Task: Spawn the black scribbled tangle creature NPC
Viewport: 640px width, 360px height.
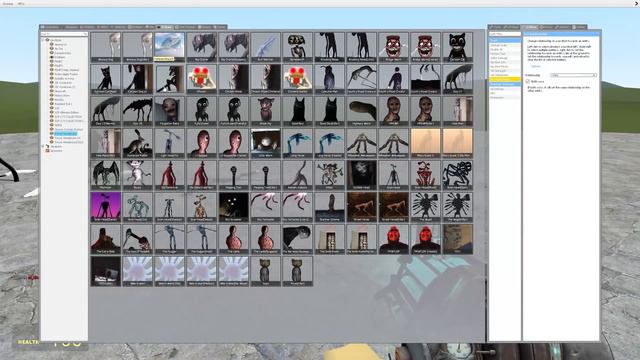Action: tap(457, 175)
